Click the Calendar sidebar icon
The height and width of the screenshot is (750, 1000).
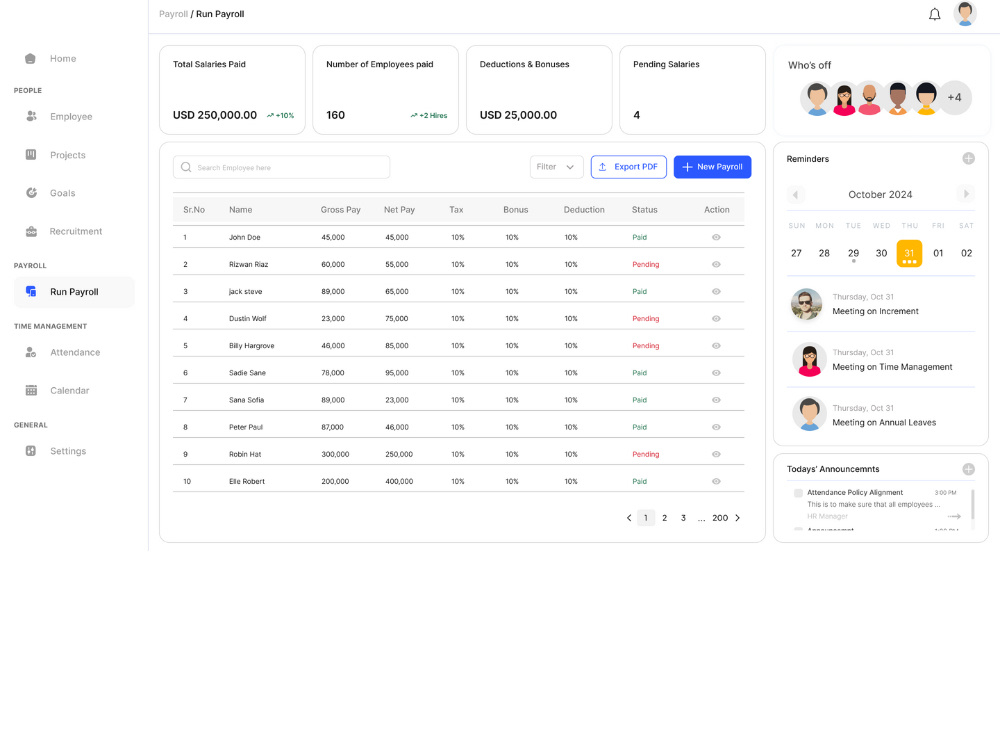coord(31,390)
